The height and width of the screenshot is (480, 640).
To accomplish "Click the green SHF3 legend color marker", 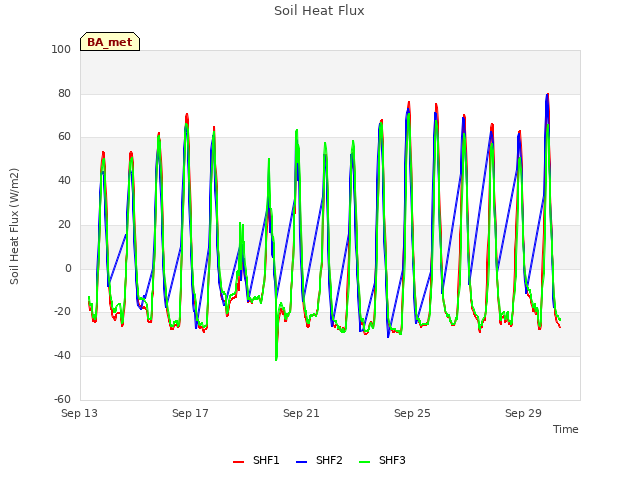I will click(364, 462).
